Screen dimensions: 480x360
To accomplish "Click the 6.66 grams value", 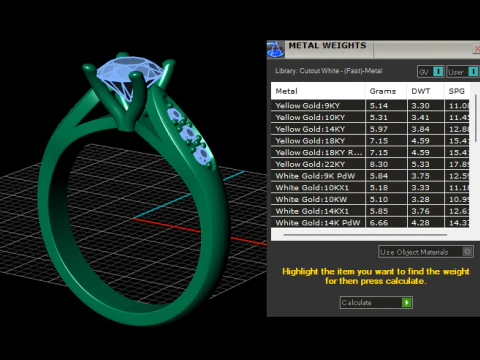I will [379, 222].
